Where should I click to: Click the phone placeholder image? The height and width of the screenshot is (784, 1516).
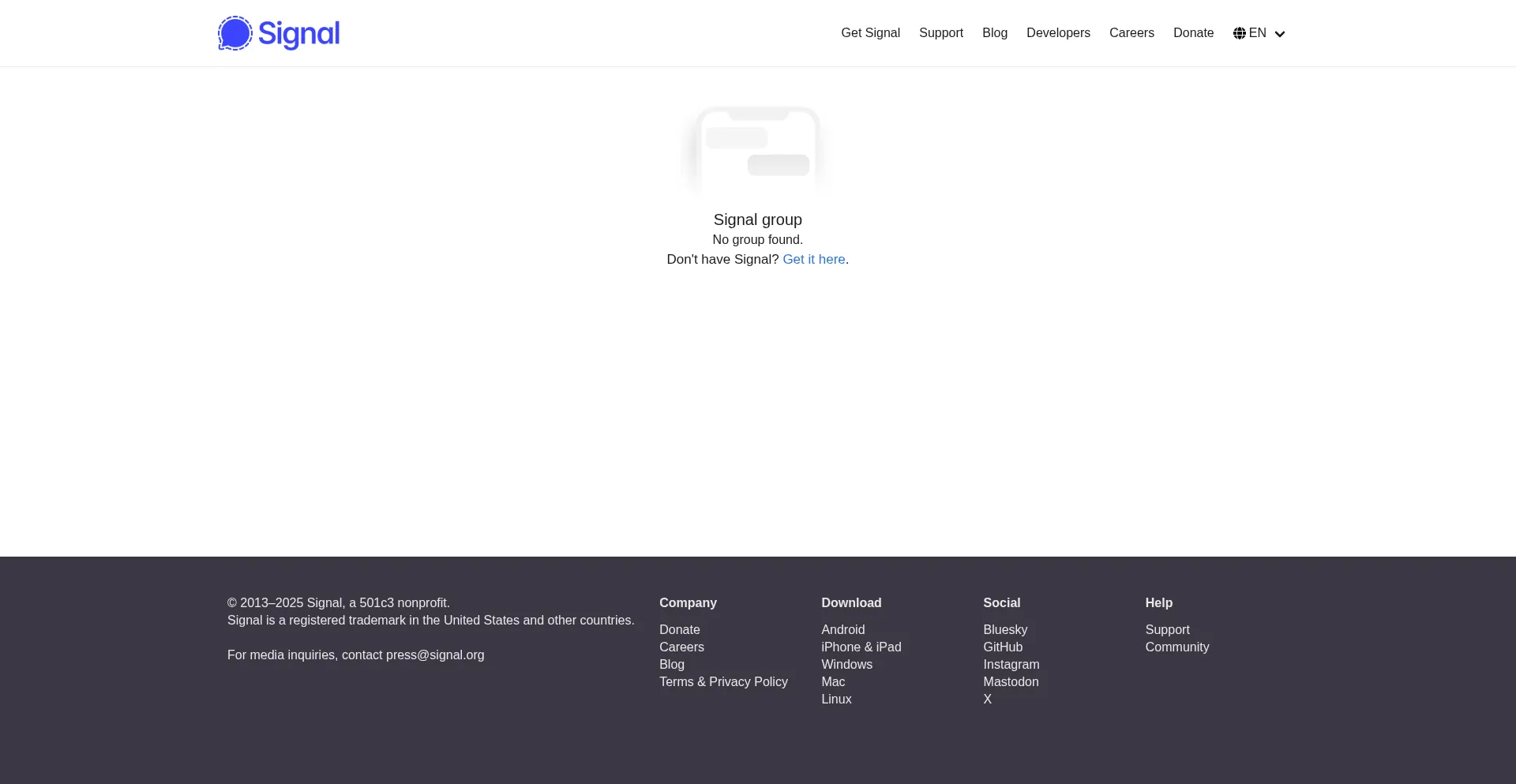[757, 150]
